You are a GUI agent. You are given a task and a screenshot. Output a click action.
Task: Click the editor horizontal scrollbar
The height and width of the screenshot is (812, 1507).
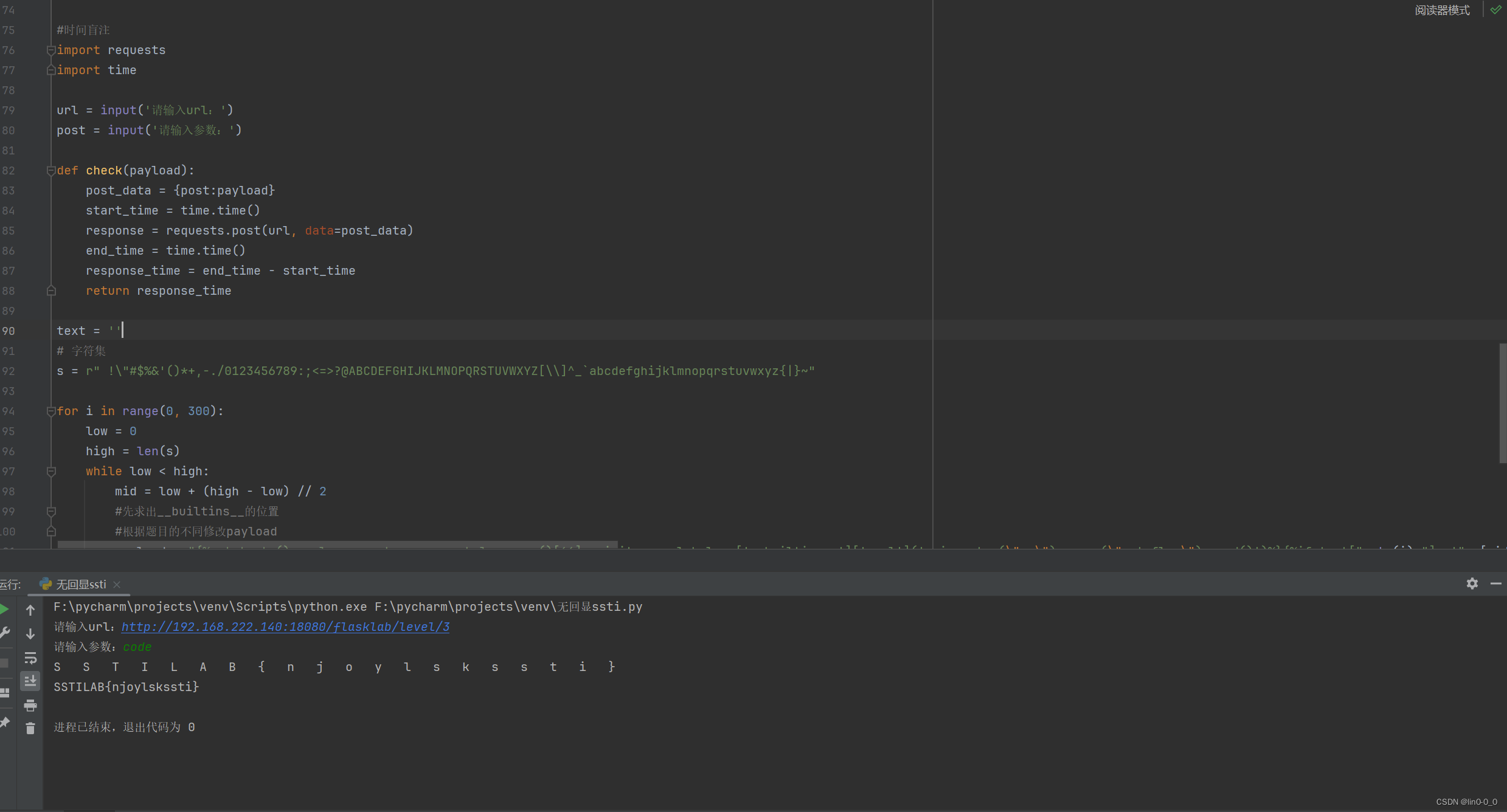tap(338, 544)
